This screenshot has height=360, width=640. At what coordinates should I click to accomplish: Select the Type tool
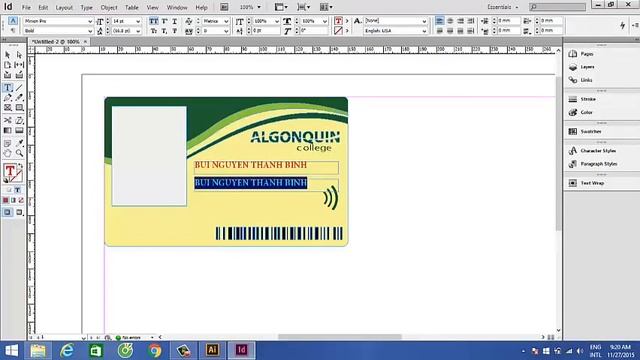pos(7,87)
